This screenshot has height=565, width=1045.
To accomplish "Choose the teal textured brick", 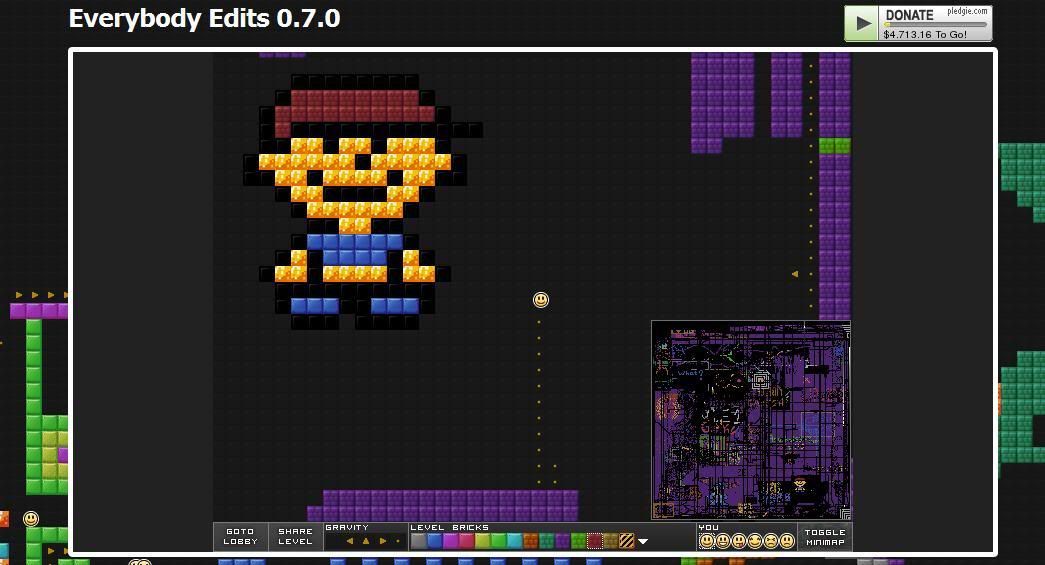I will pyautogui.click(x=546, y=541).
